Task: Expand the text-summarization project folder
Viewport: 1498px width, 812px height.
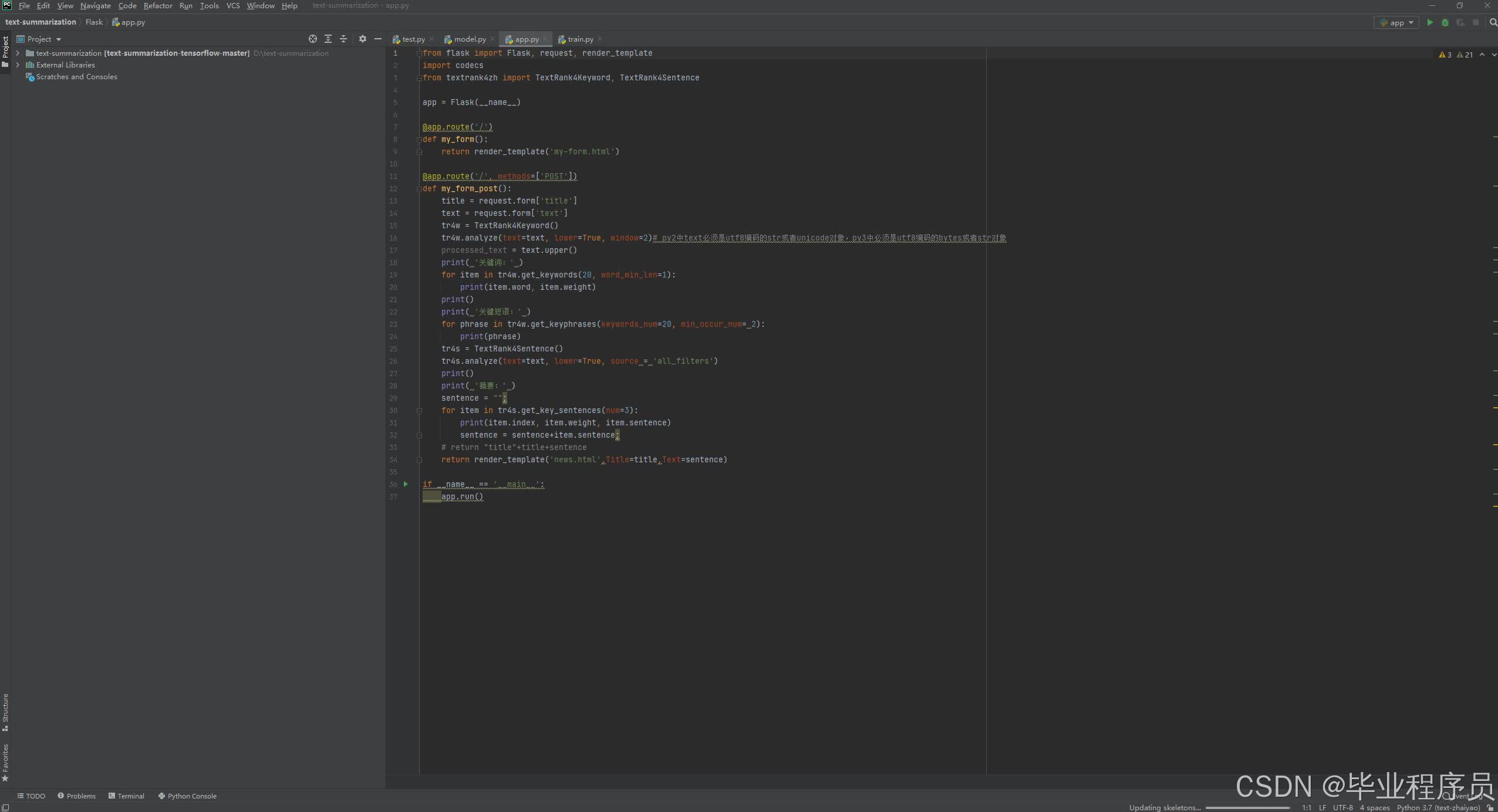Action: pyautogui.click(x=18, y=53)
